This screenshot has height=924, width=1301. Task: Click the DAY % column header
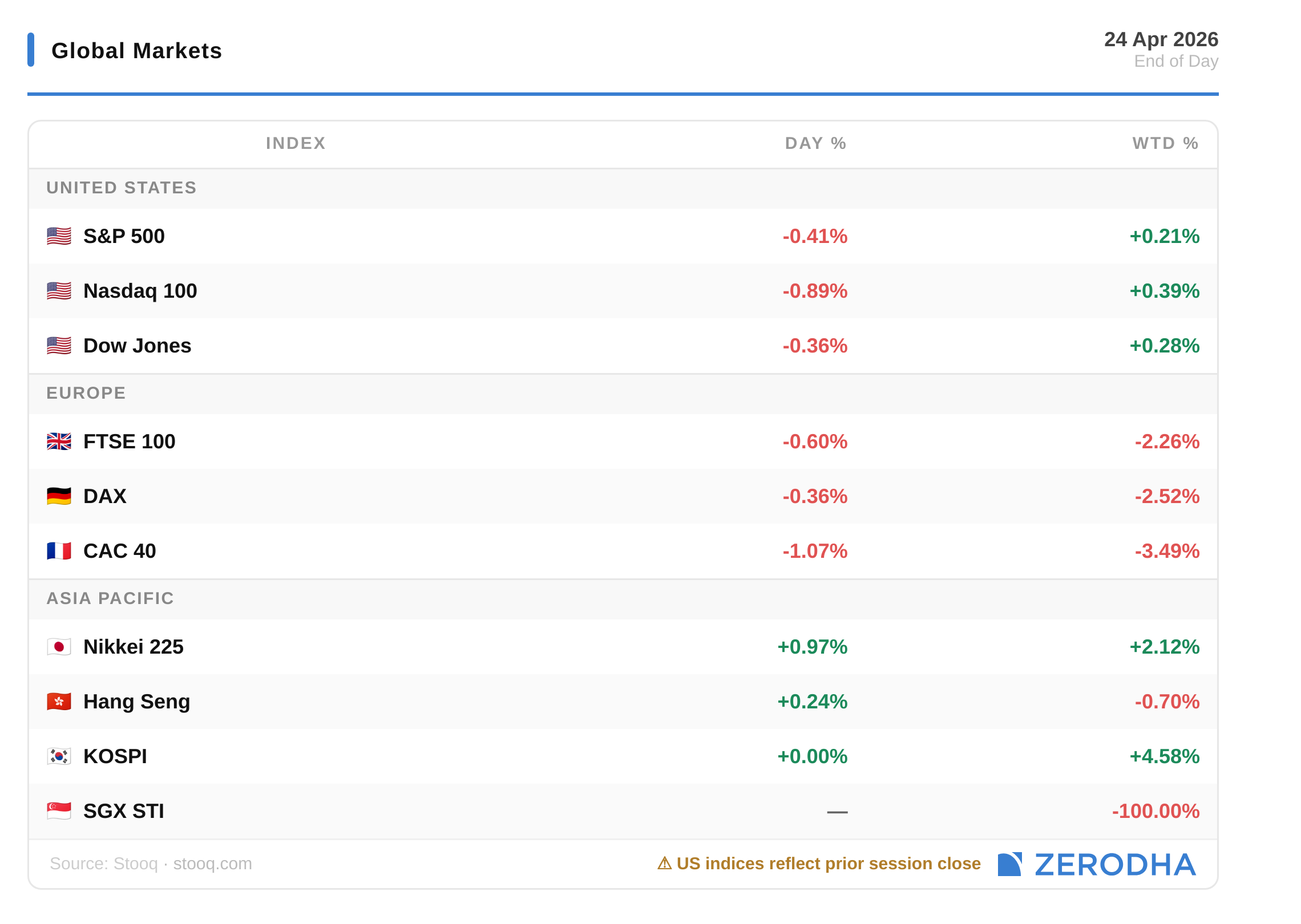click(815, 143)
